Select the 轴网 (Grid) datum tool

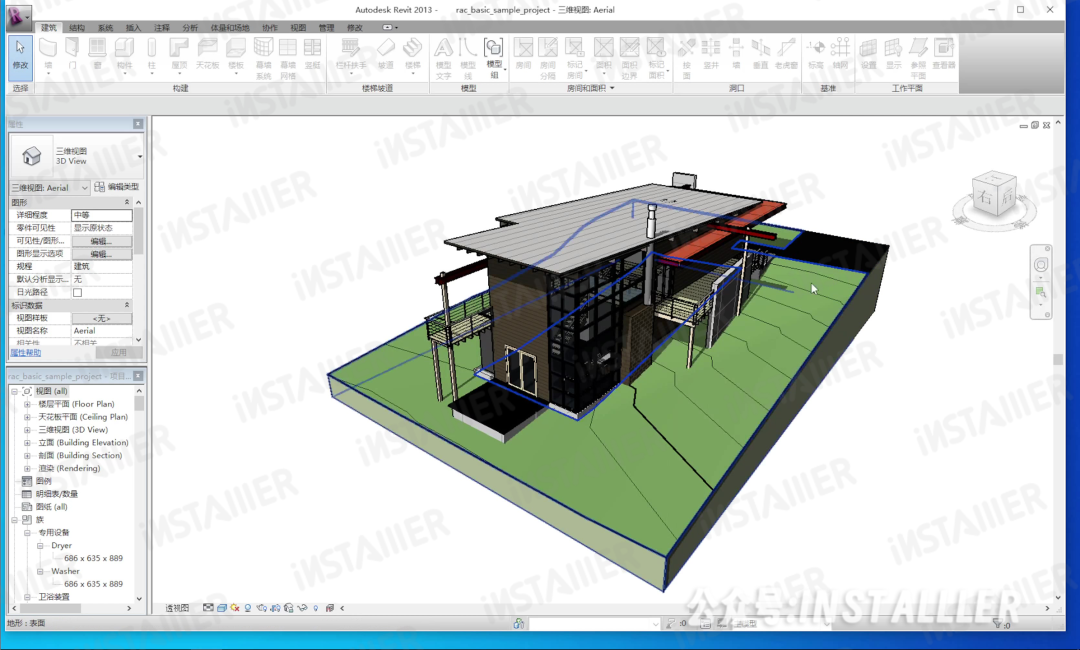point(840,54)
